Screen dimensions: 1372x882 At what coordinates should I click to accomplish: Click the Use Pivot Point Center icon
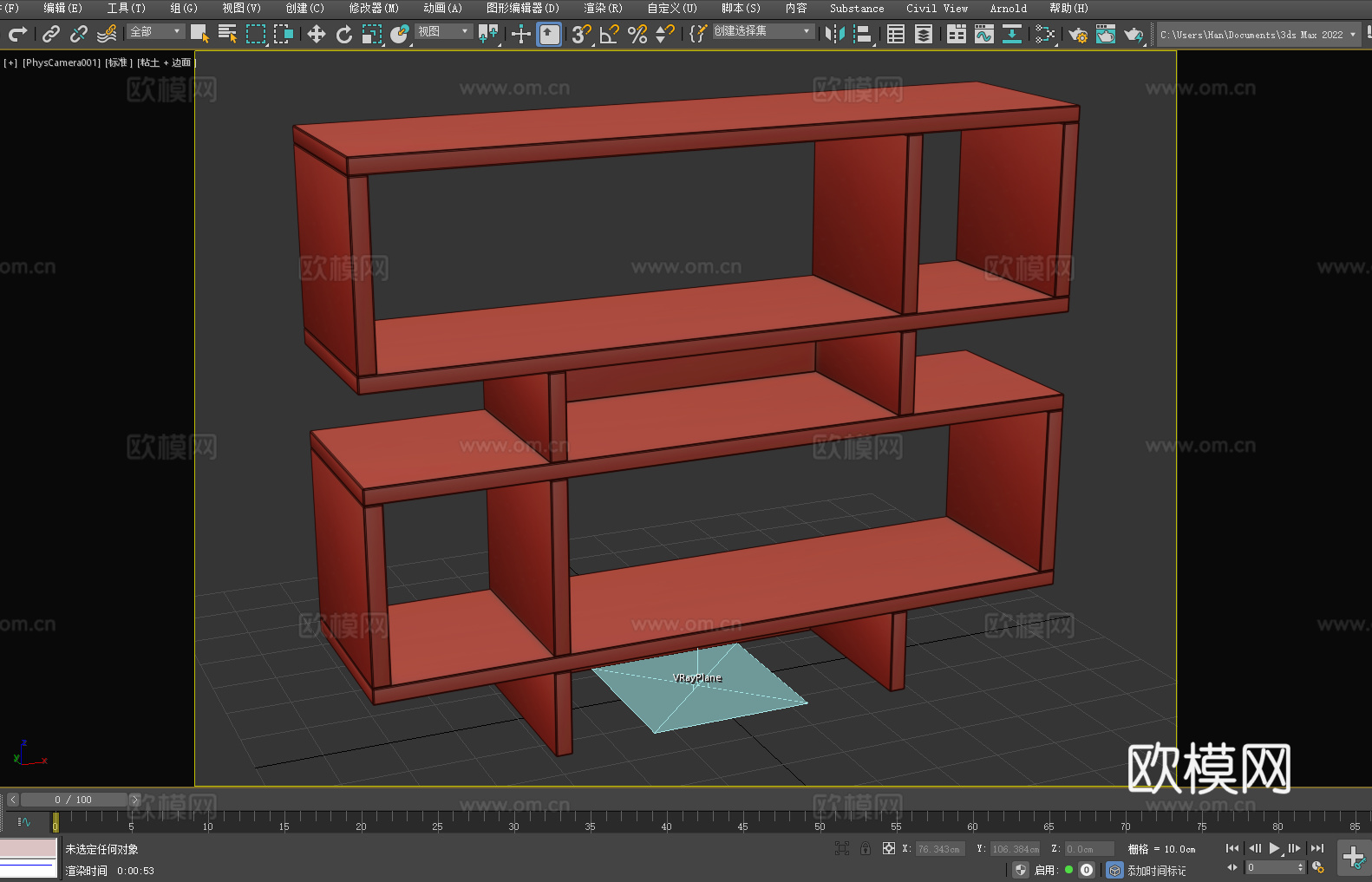tap(488, 34)
